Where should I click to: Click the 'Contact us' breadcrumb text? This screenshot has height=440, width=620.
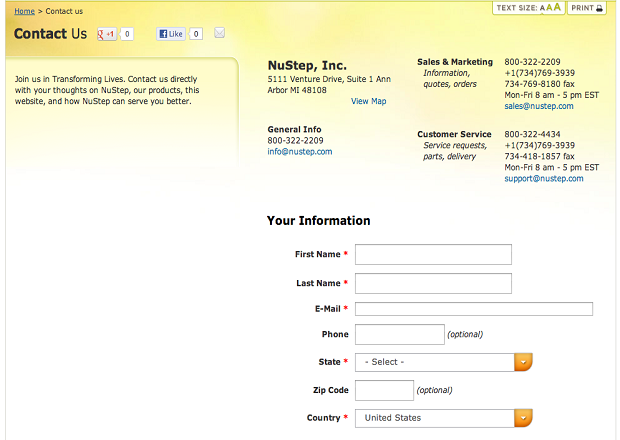pyautogui.click(x=64, y=11)
